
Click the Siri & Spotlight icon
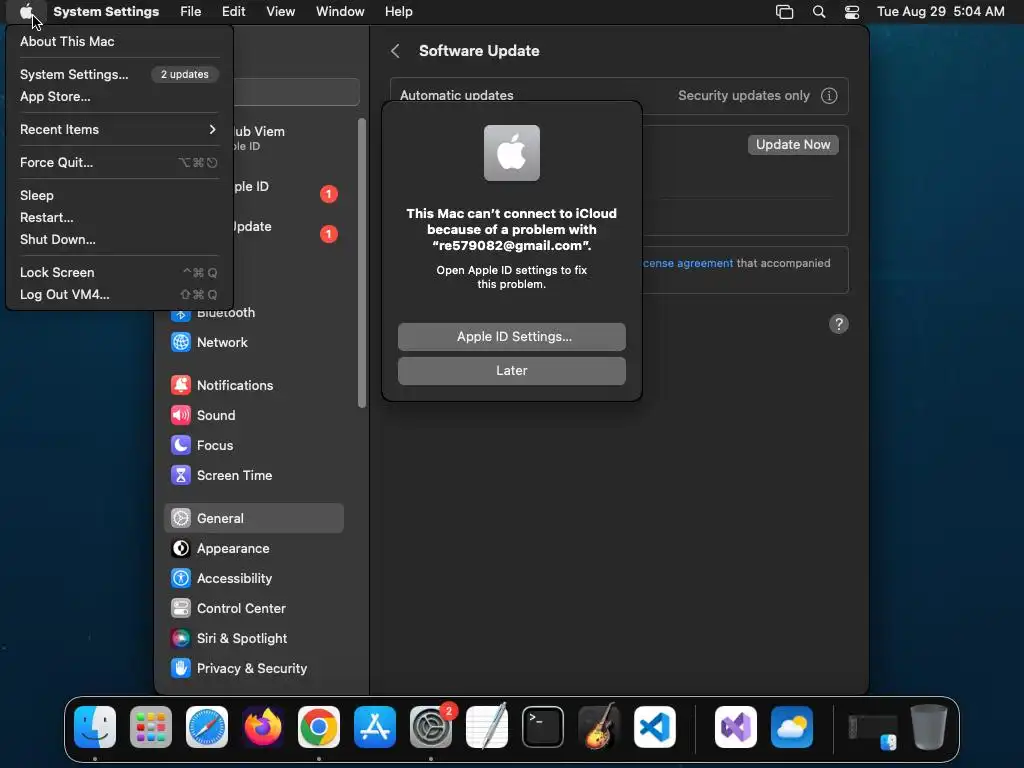click(181, 638)
